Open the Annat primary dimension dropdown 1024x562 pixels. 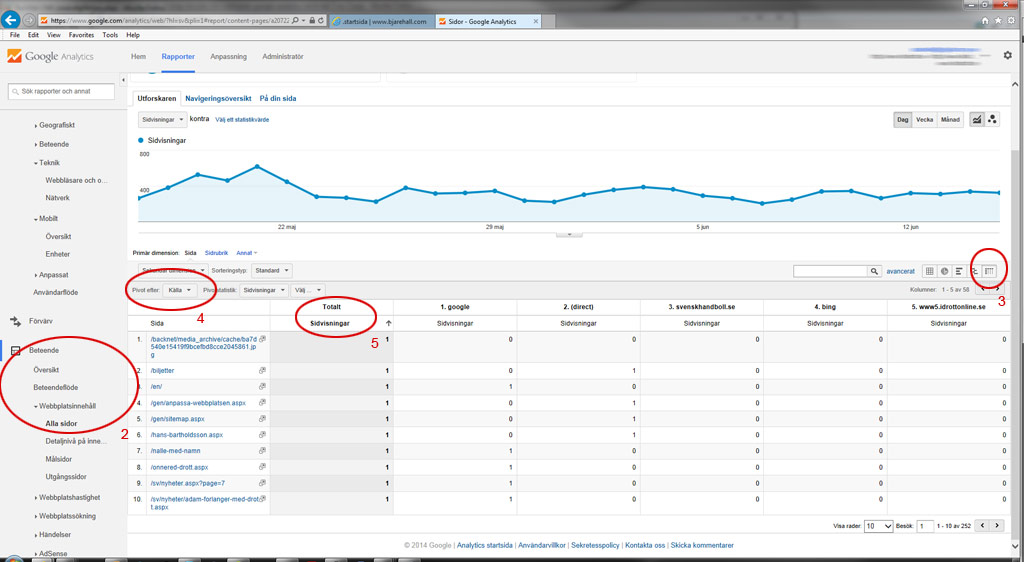point(247,253)
